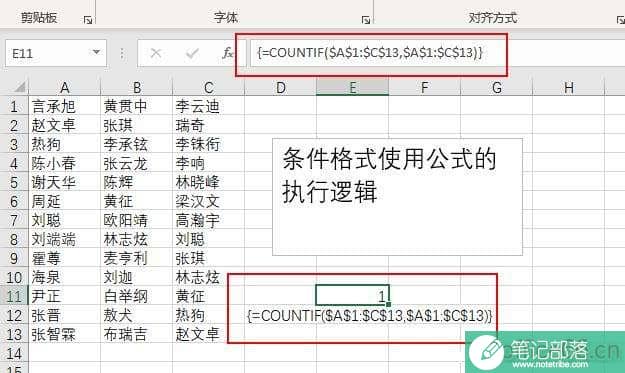Click the Name Box showing E11
625x373 pixels.
click(56, 53)
